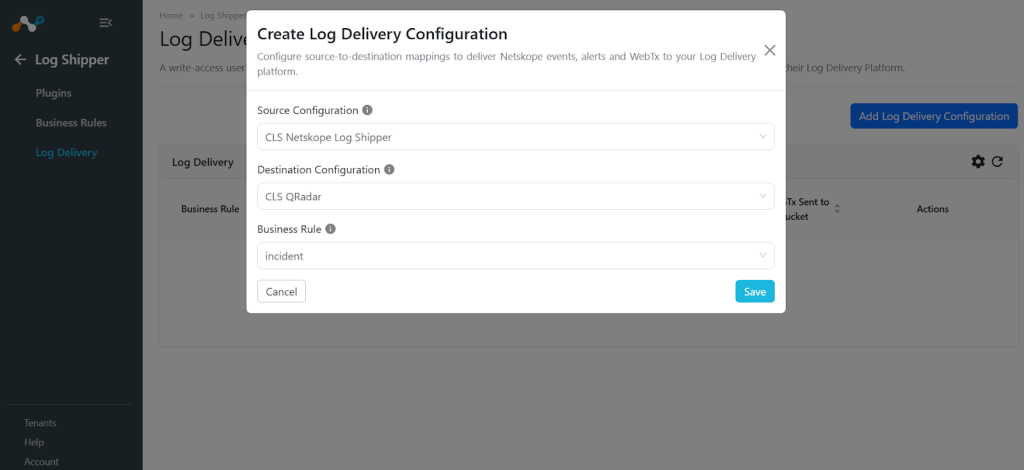Show Business Rule info icon
Viewport: 1024px width, 470px height.
pos(330,229)
